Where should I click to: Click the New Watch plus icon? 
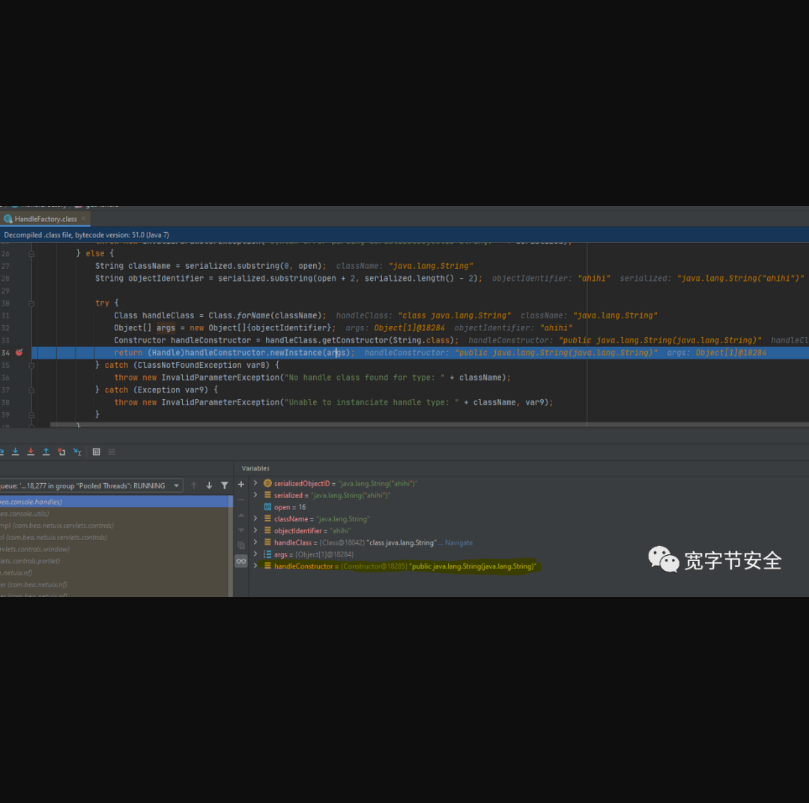[x=241, y=484]
